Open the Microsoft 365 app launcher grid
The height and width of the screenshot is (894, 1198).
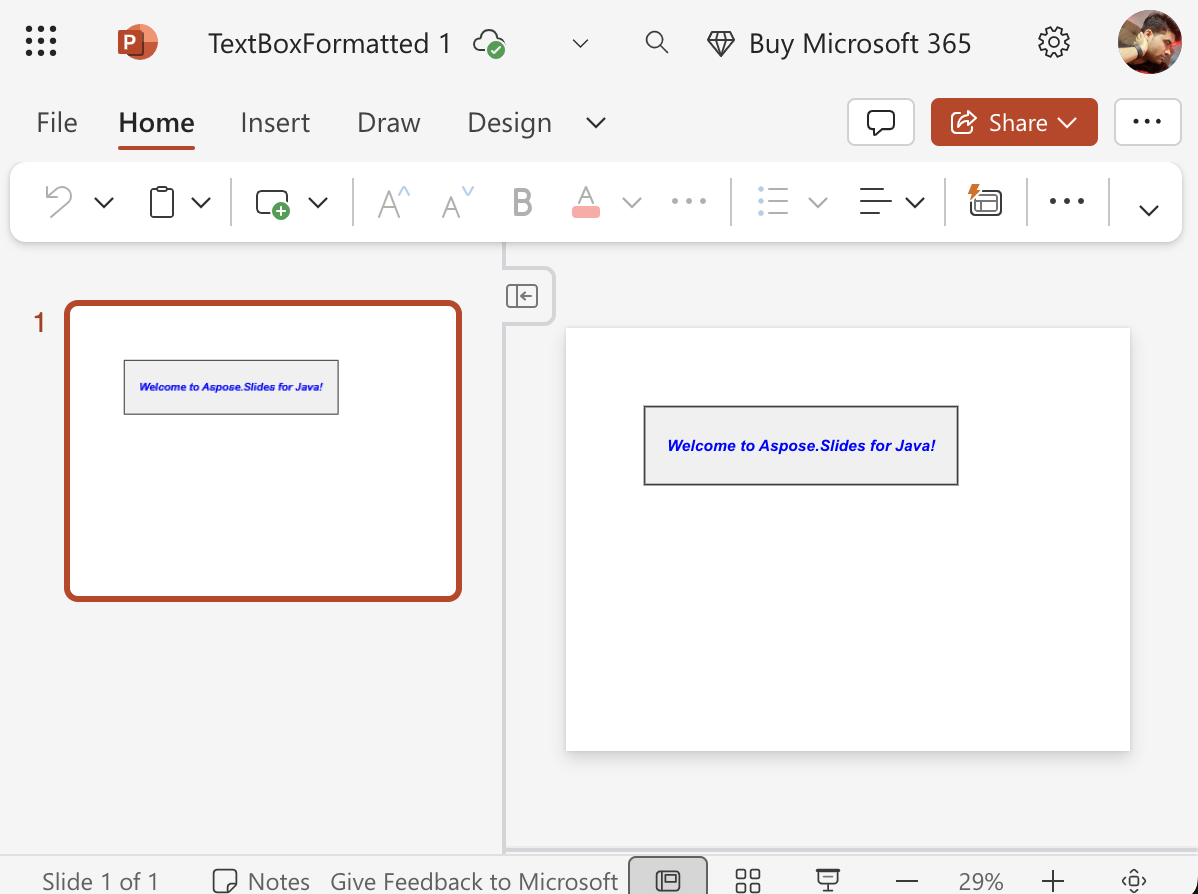41,42
